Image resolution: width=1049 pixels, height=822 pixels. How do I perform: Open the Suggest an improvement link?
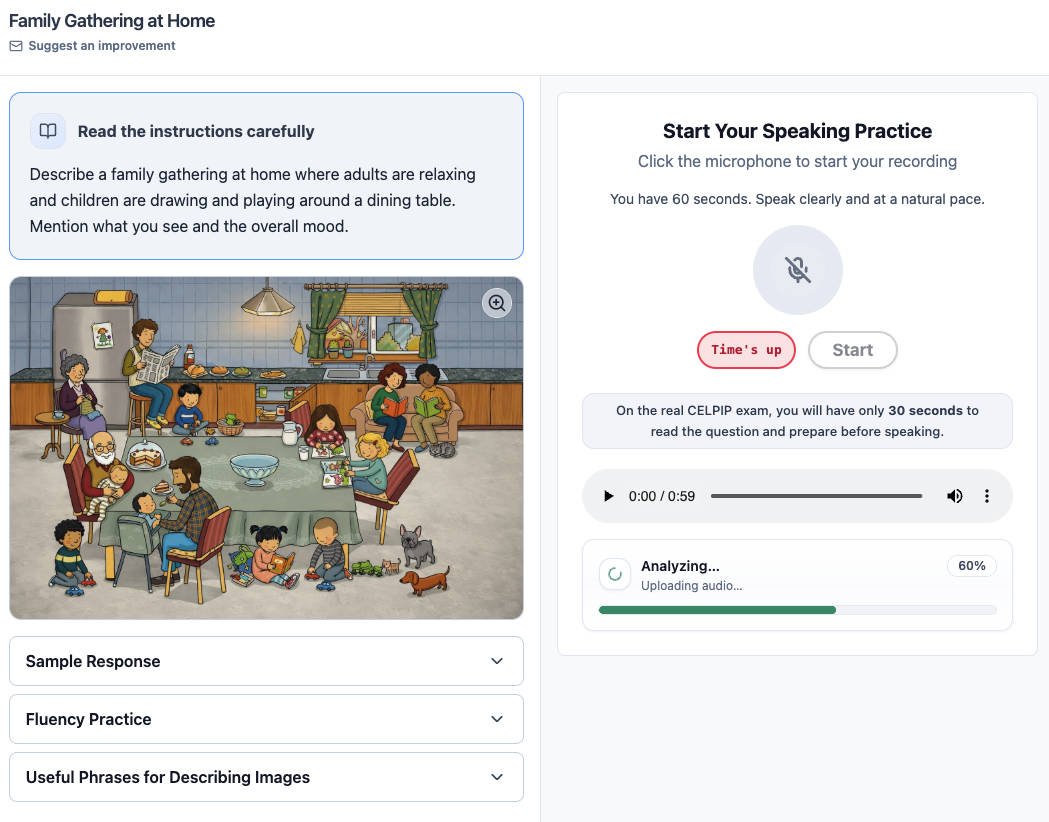tap(101, 45)
